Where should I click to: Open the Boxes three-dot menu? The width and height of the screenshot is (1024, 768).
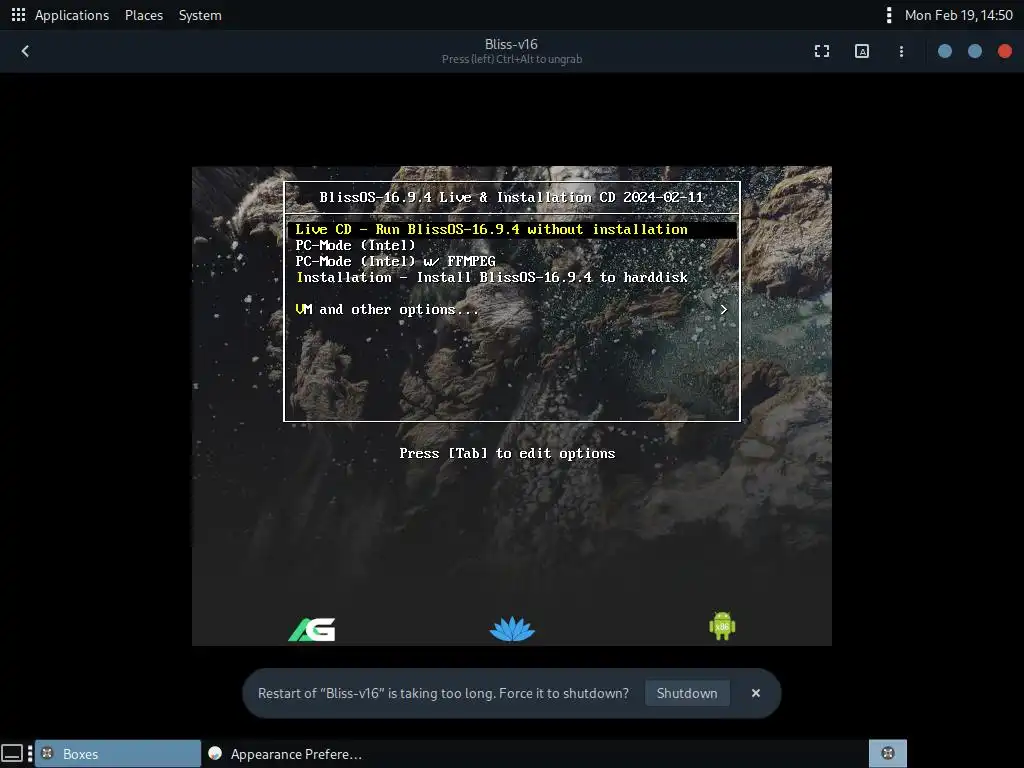901,51
